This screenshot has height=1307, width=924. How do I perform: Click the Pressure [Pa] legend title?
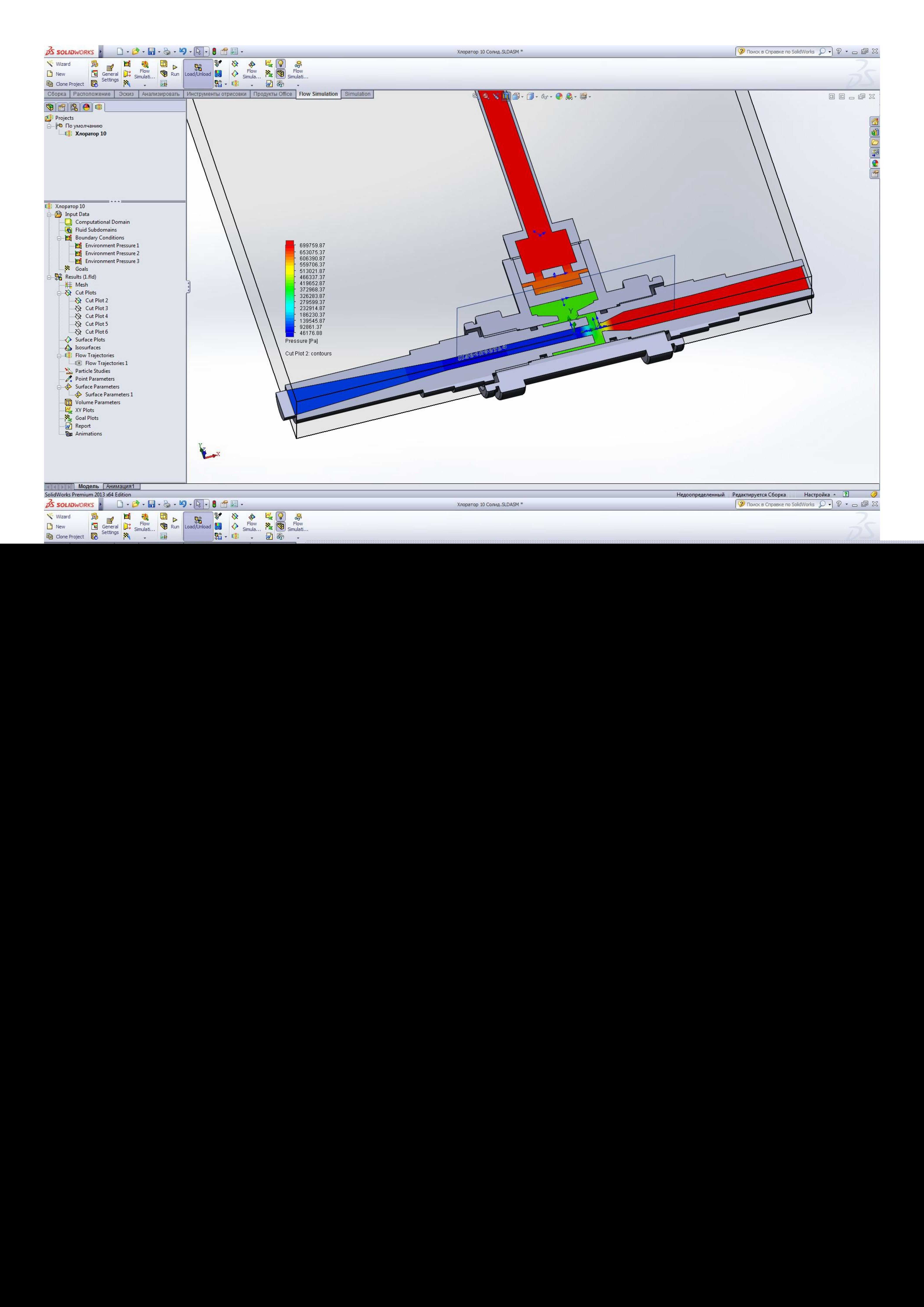(302, 341)
